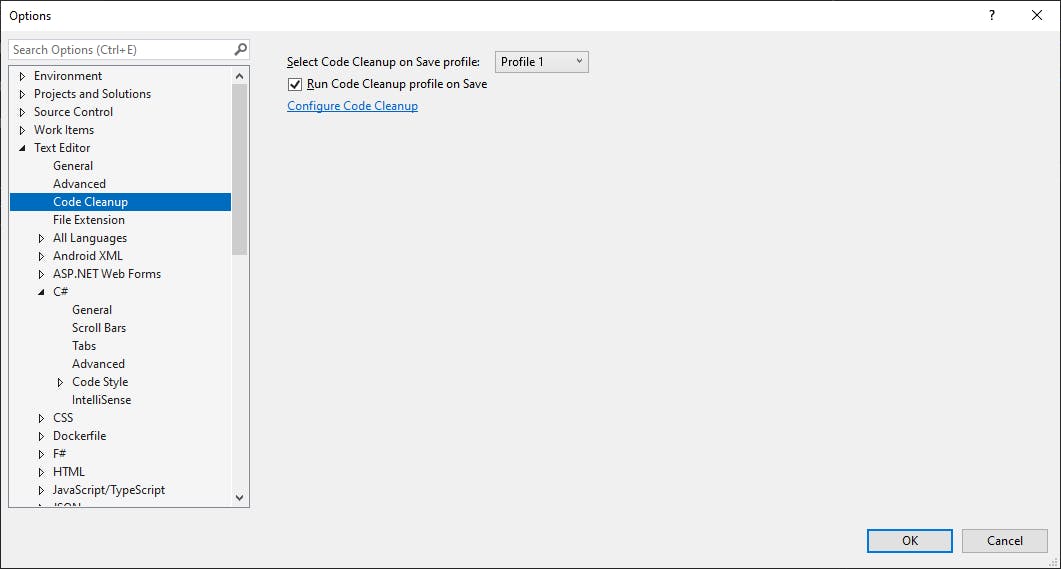Select Advanced under C#
1061x569 pixels.
[98, 364]
